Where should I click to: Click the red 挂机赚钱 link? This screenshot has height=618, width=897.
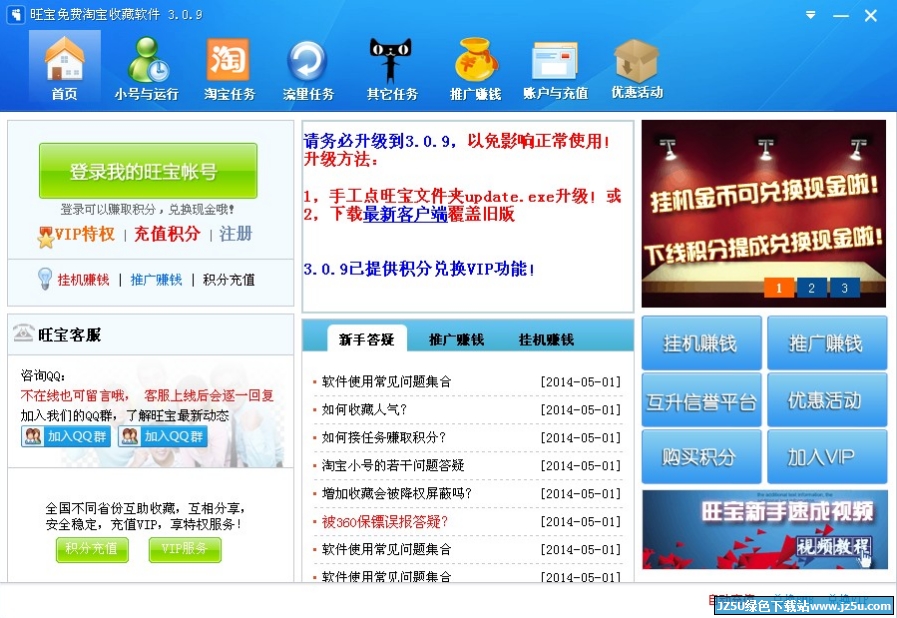[x=83, y=280]
